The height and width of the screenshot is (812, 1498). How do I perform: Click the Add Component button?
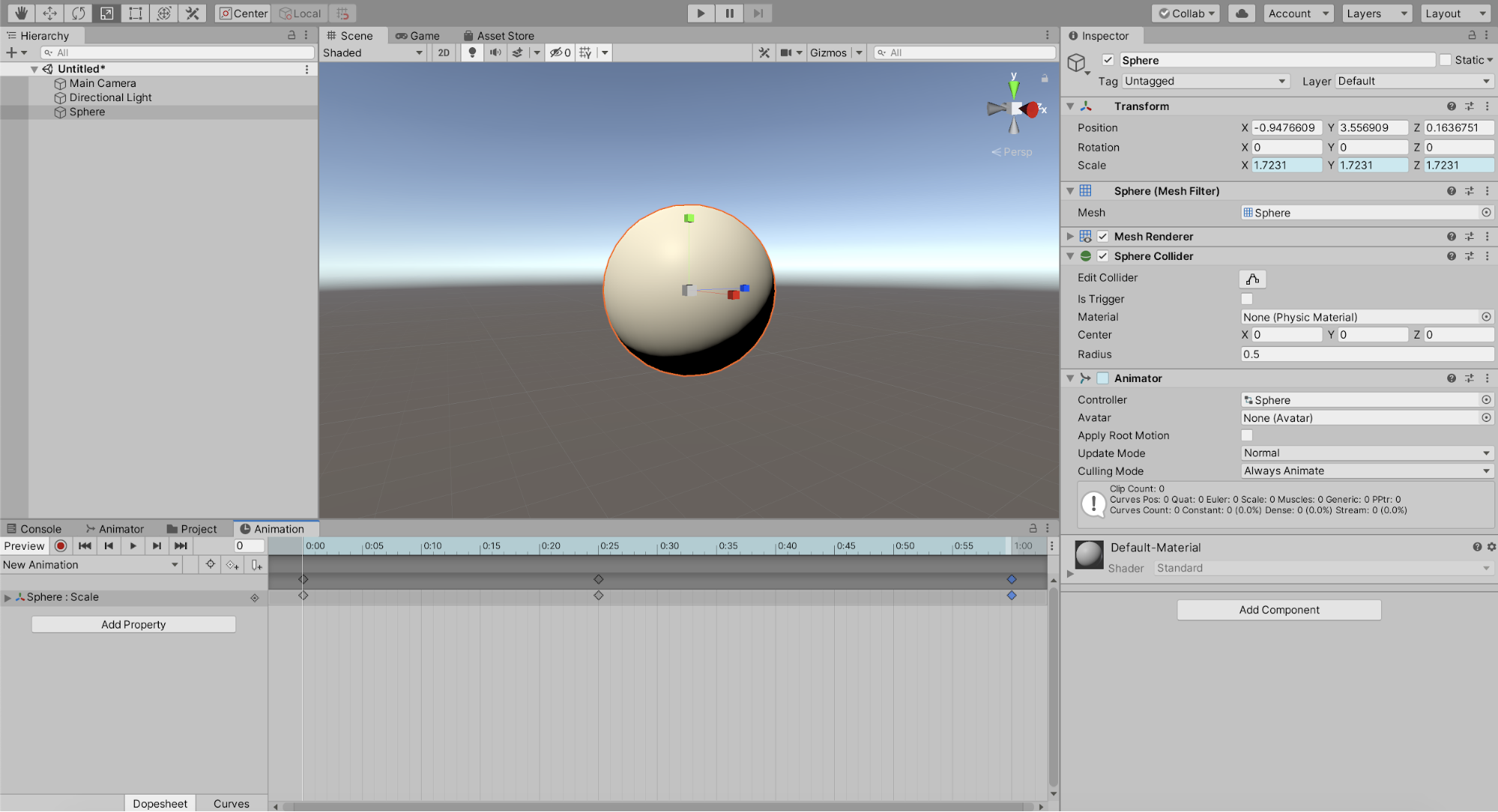1278,610
